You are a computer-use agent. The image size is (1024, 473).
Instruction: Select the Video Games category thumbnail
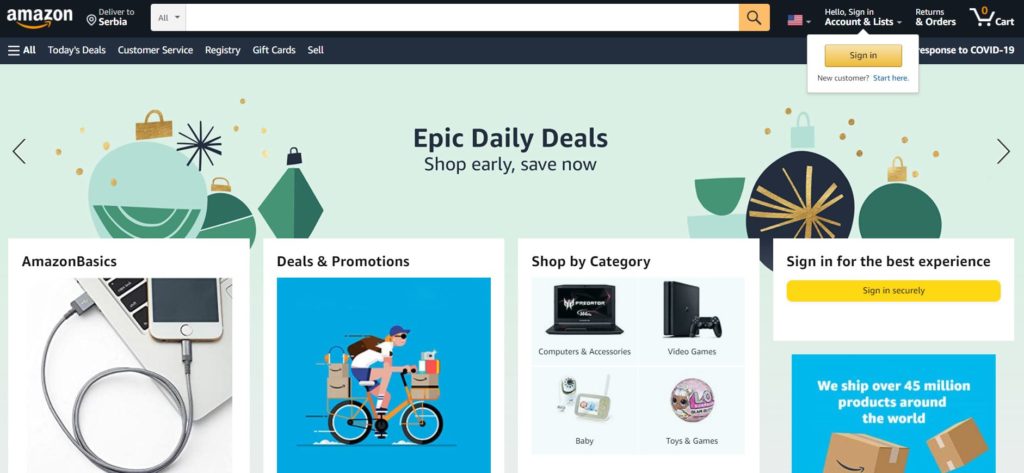tap(692, 321)
